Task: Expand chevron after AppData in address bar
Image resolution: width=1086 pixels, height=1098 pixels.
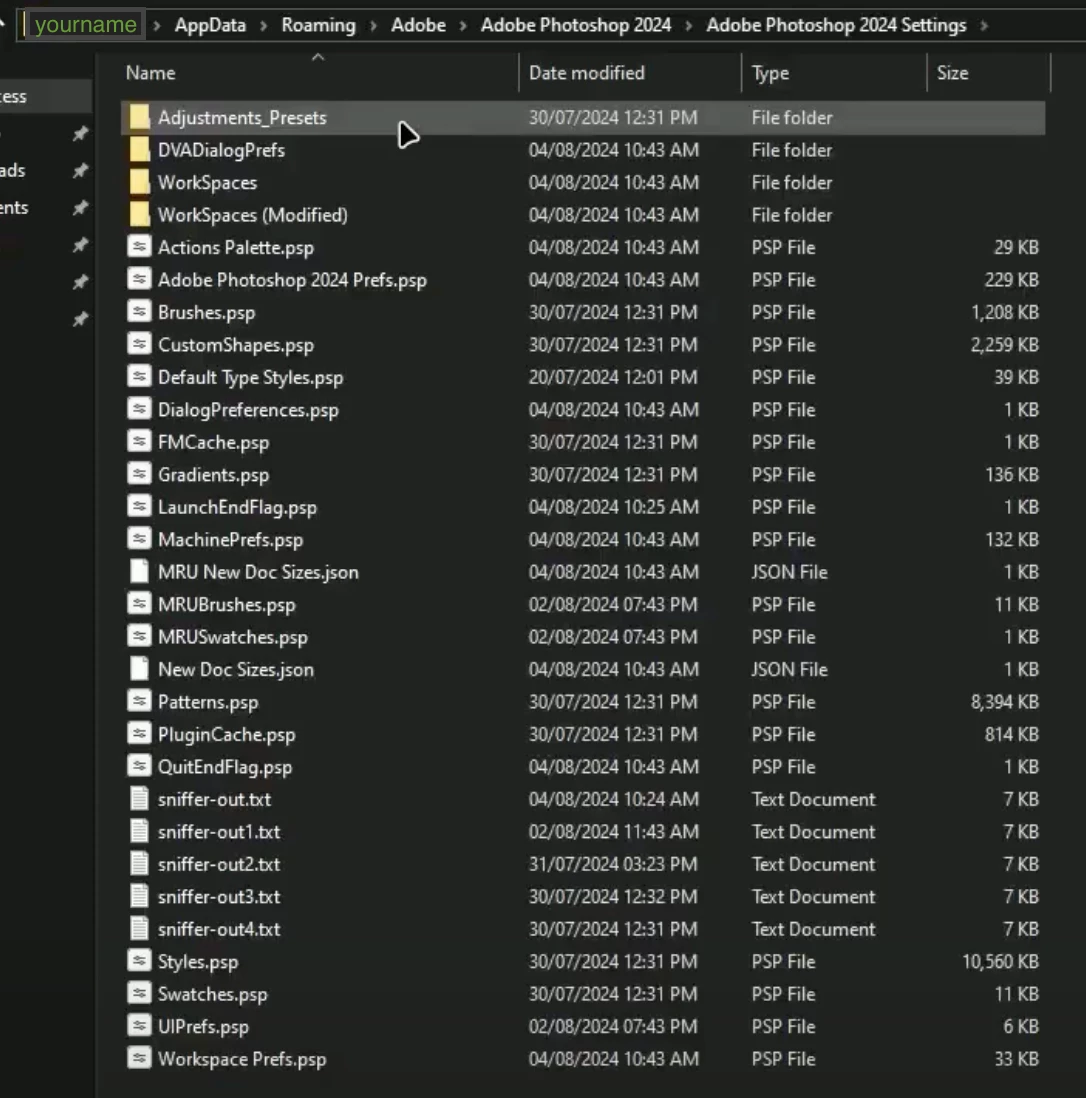Action: click(x=264, y=25)
